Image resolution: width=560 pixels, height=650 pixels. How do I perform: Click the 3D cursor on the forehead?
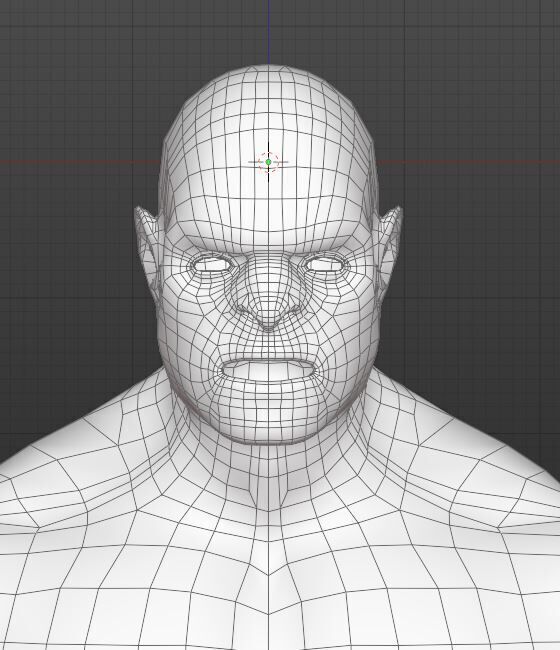[268, 162]
